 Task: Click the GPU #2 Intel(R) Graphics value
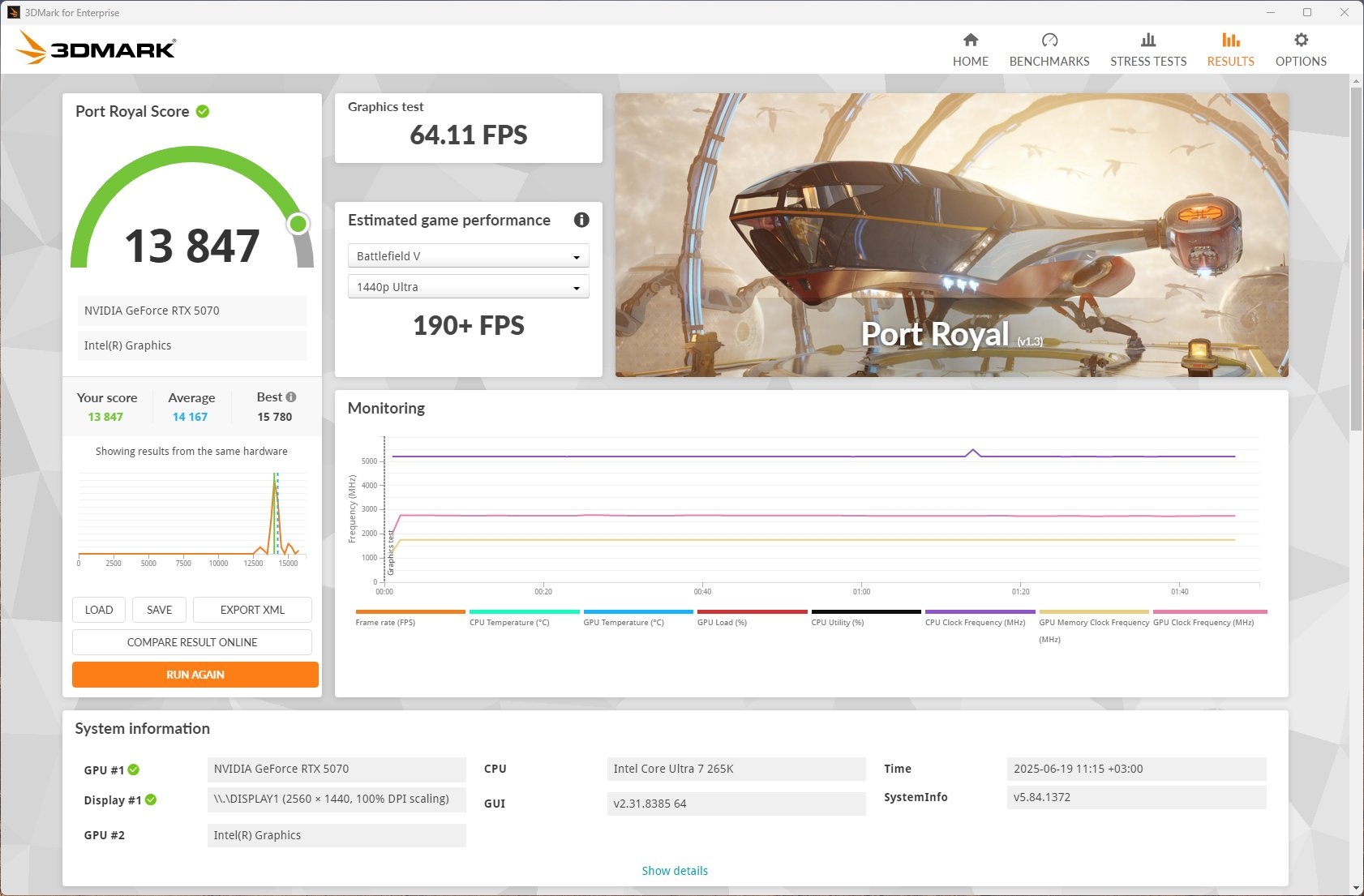point(337,835)
